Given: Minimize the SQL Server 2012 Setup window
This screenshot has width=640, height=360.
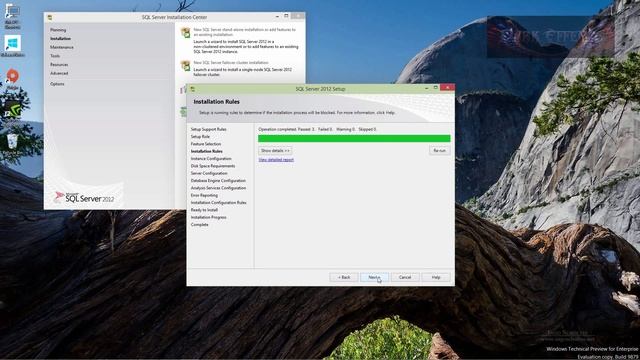Looking at the screenshot, I should tap(427, 88).
